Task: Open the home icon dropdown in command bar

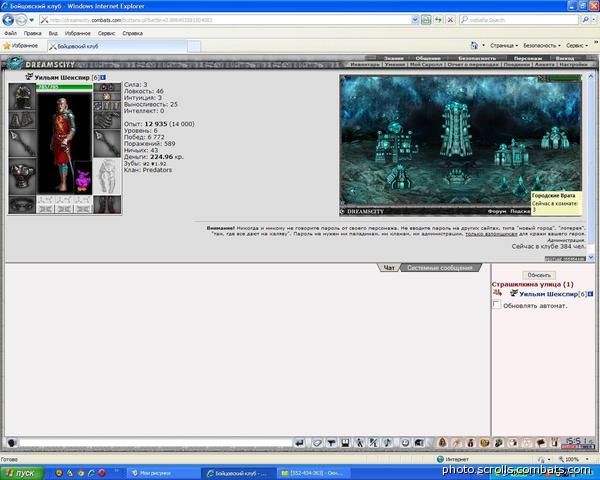Action: [483, 46]
